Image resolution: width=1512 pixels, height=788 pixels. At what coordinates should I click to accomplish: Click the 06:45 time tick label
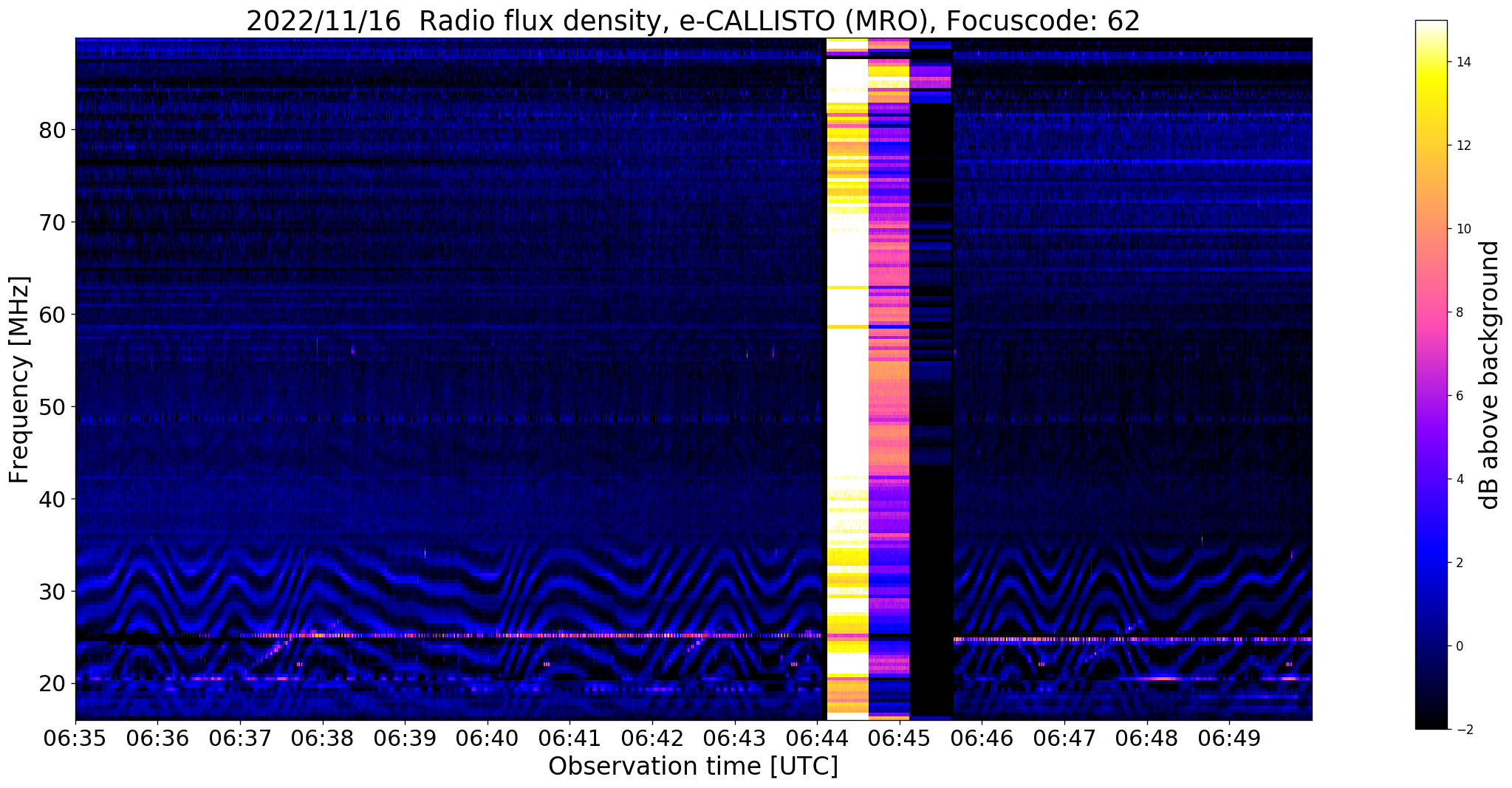point(900,739)
